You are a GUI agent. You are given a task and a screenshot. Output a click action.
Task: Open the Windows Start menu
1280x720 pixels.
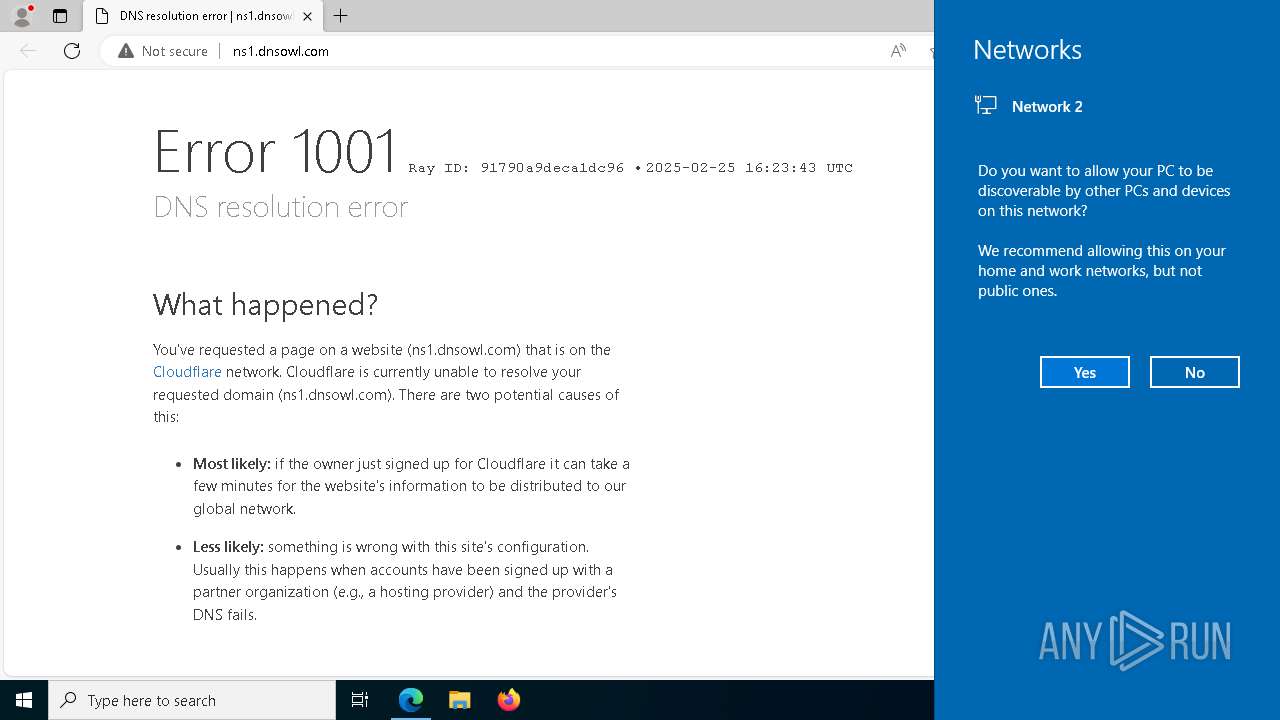pyautogui.click(x=24, y=700)
